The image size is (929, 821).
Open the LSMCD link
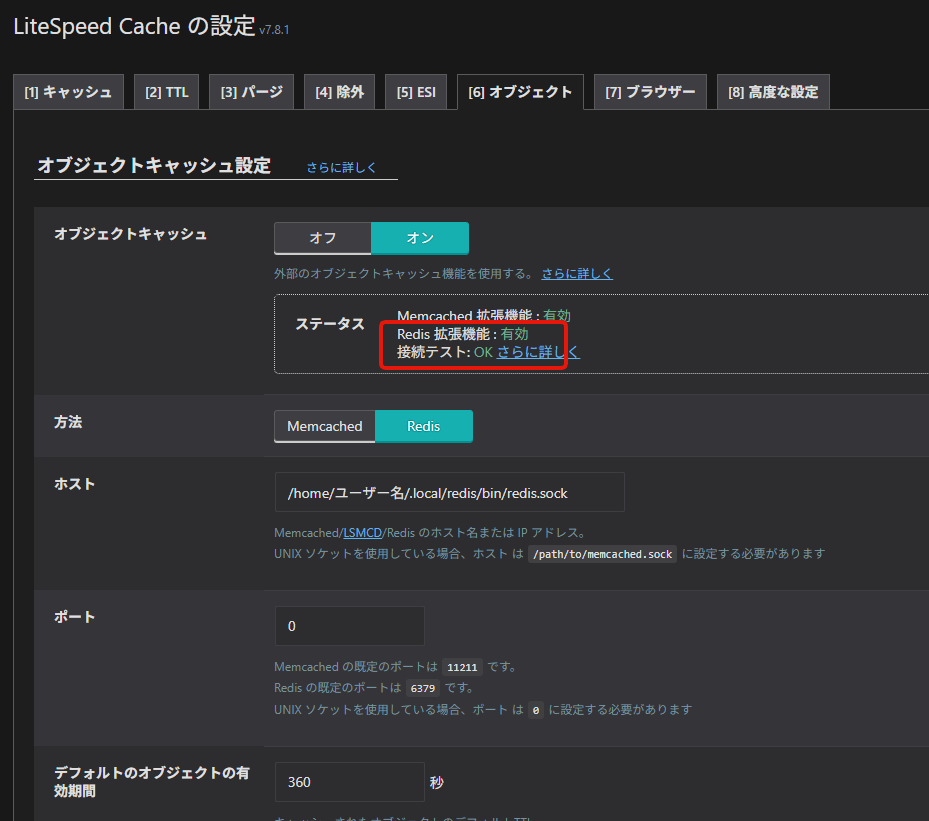(363, 533)
